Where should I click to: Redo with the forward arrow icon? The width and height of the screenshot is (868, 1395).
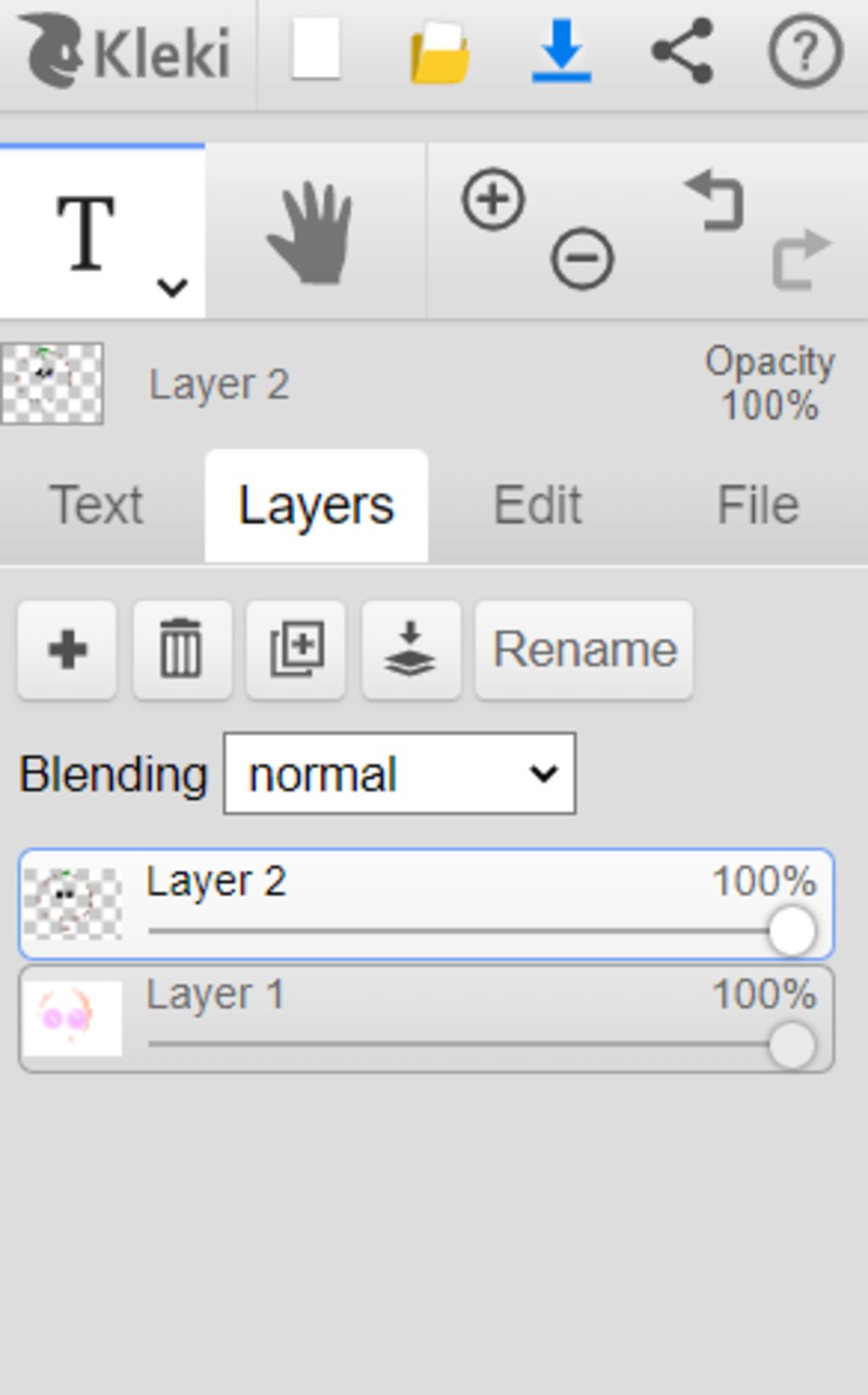point(802,258)
